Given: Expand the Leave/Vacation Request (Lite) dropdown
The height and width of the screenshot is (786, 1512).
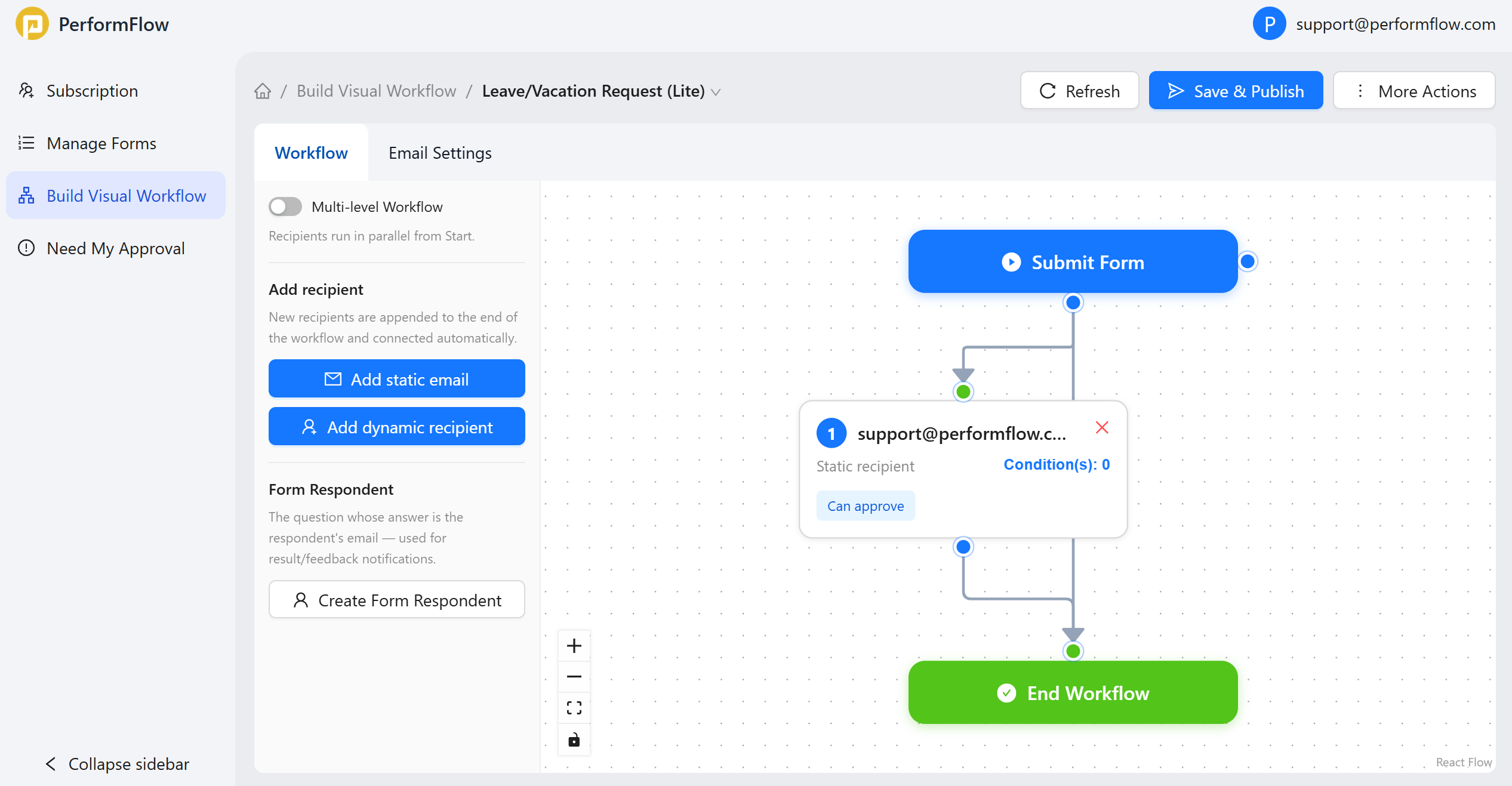Looking at the screenshot, I should click(716, 92).
